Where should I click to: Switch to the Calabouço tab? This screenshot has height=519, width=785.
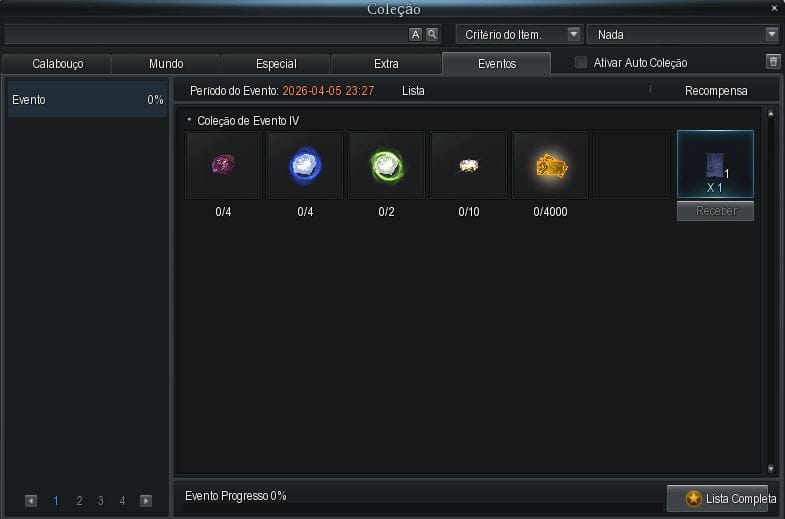(57, 64)
